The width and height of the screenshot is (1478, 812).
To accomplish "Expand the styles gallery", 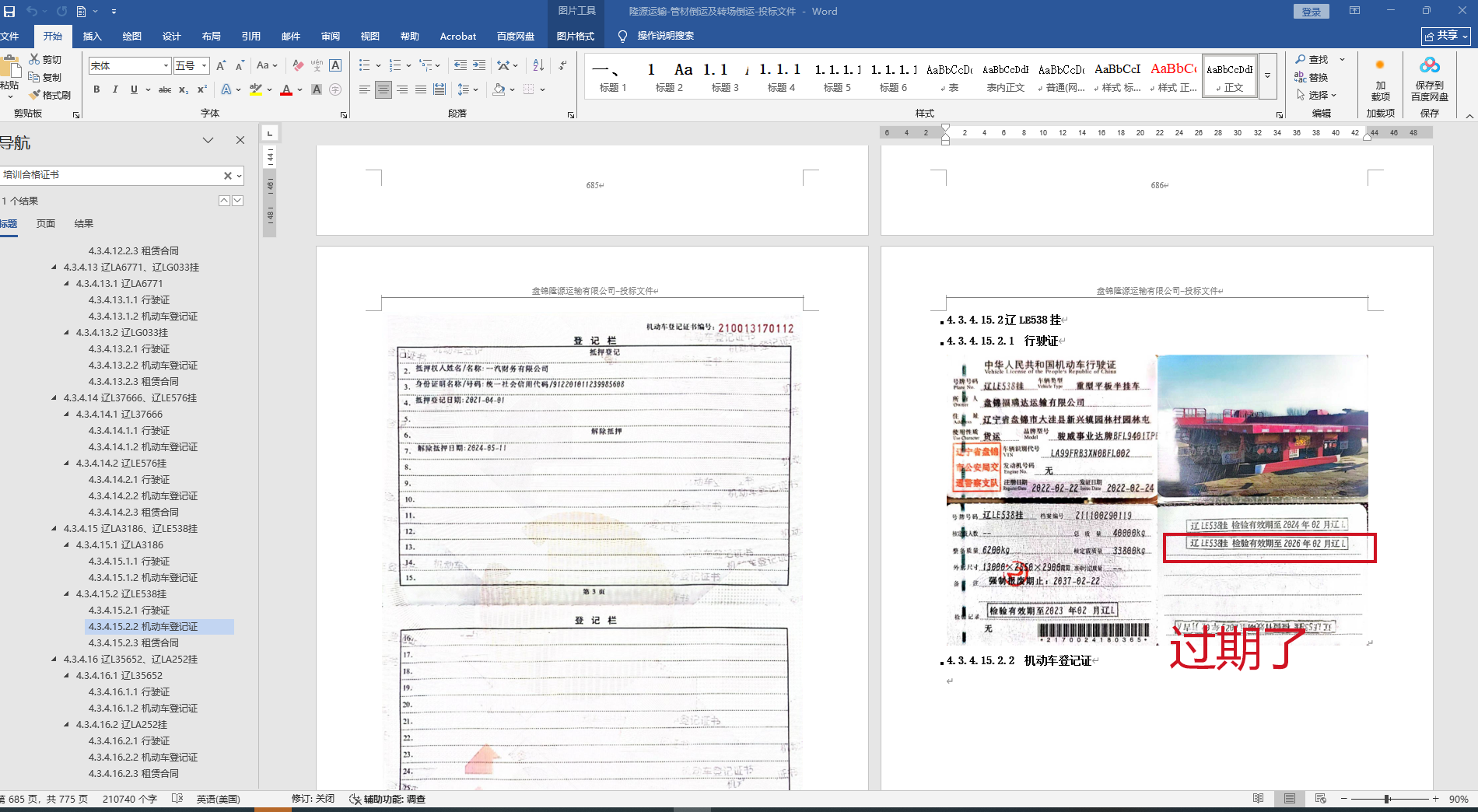I will coord(1267,76).
